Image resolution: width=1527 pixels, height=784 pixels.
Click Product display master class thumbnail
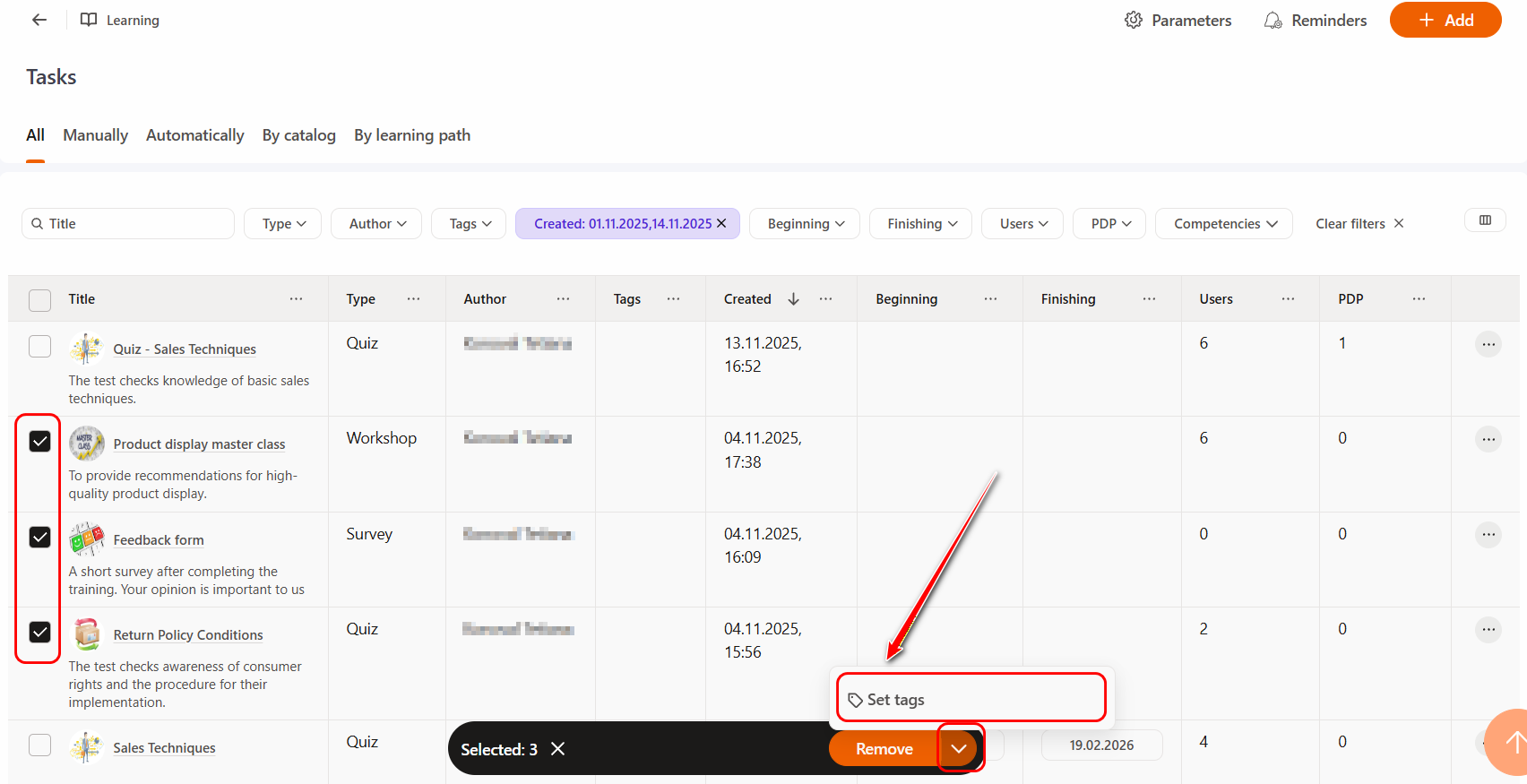point(86,444)
